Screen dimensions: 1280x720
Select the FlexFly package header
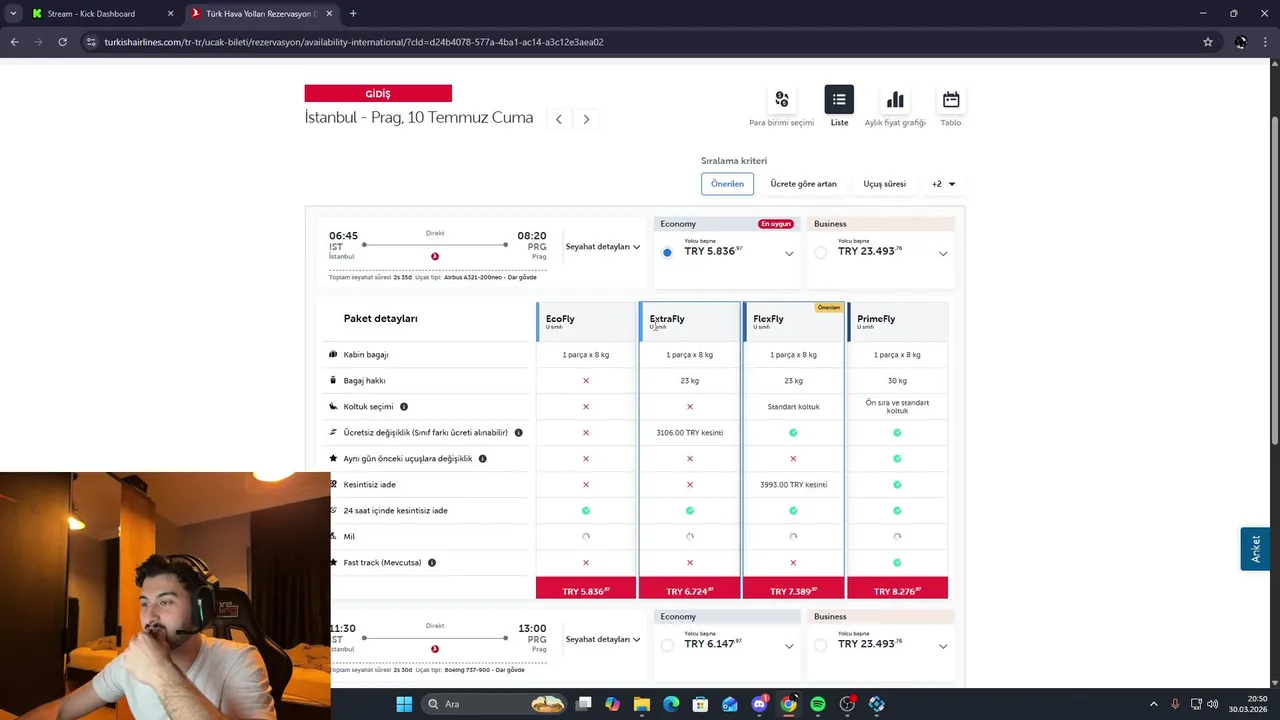[x=794, y=322]
